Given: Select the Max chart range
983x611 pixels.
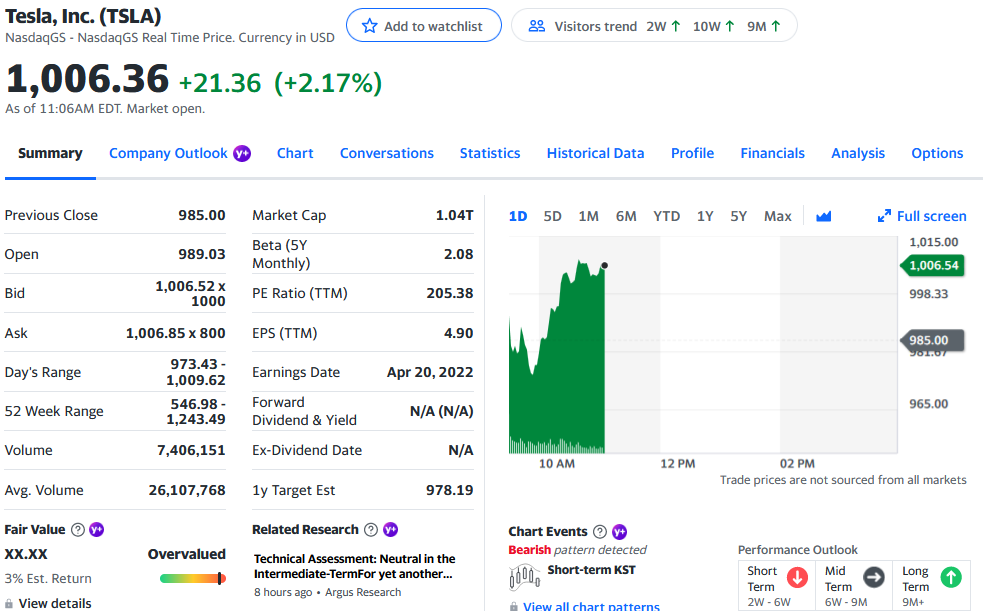Looking at the screenshot, I should tap(777, 216).
